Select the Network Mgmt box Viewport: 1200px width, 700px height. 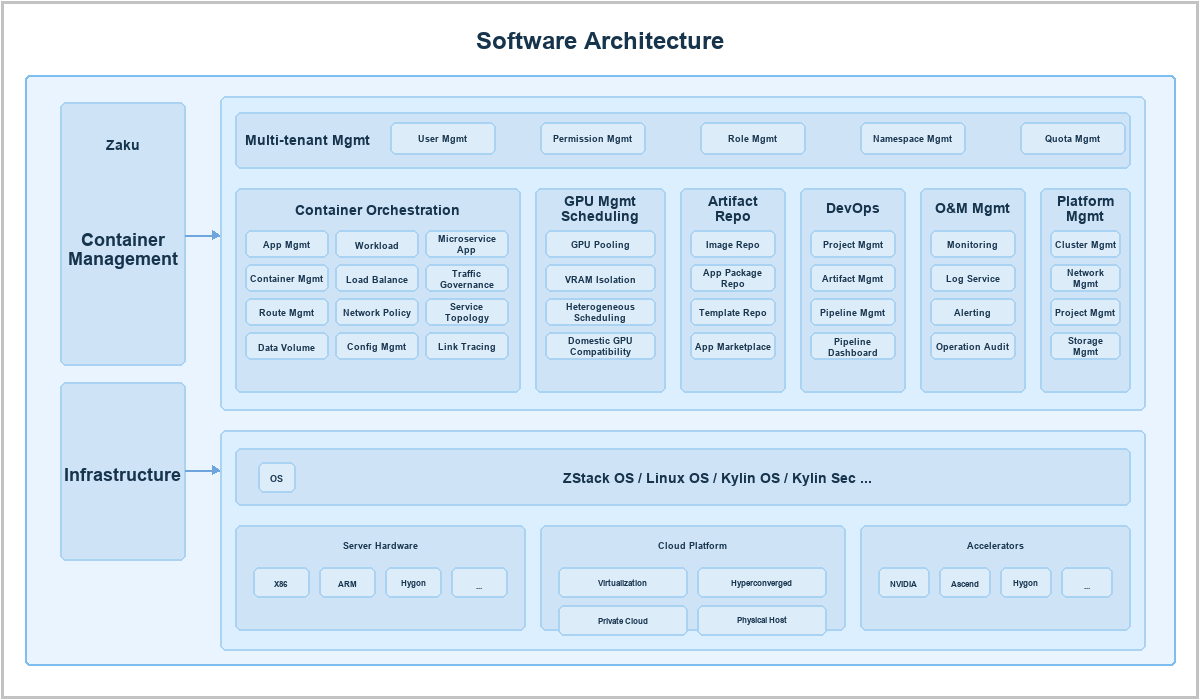(x=1085, y=279)
